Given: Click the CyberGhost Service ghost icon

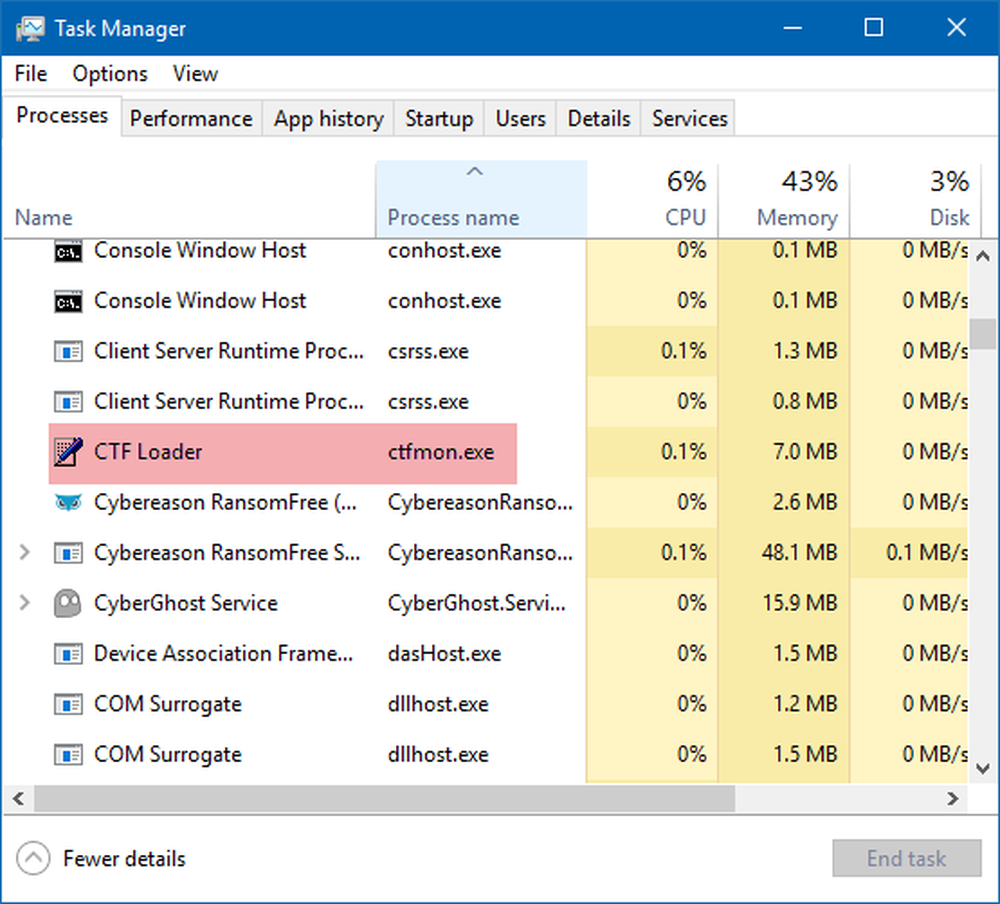Looking at the screenshot, I should click(x=67, y=603).
